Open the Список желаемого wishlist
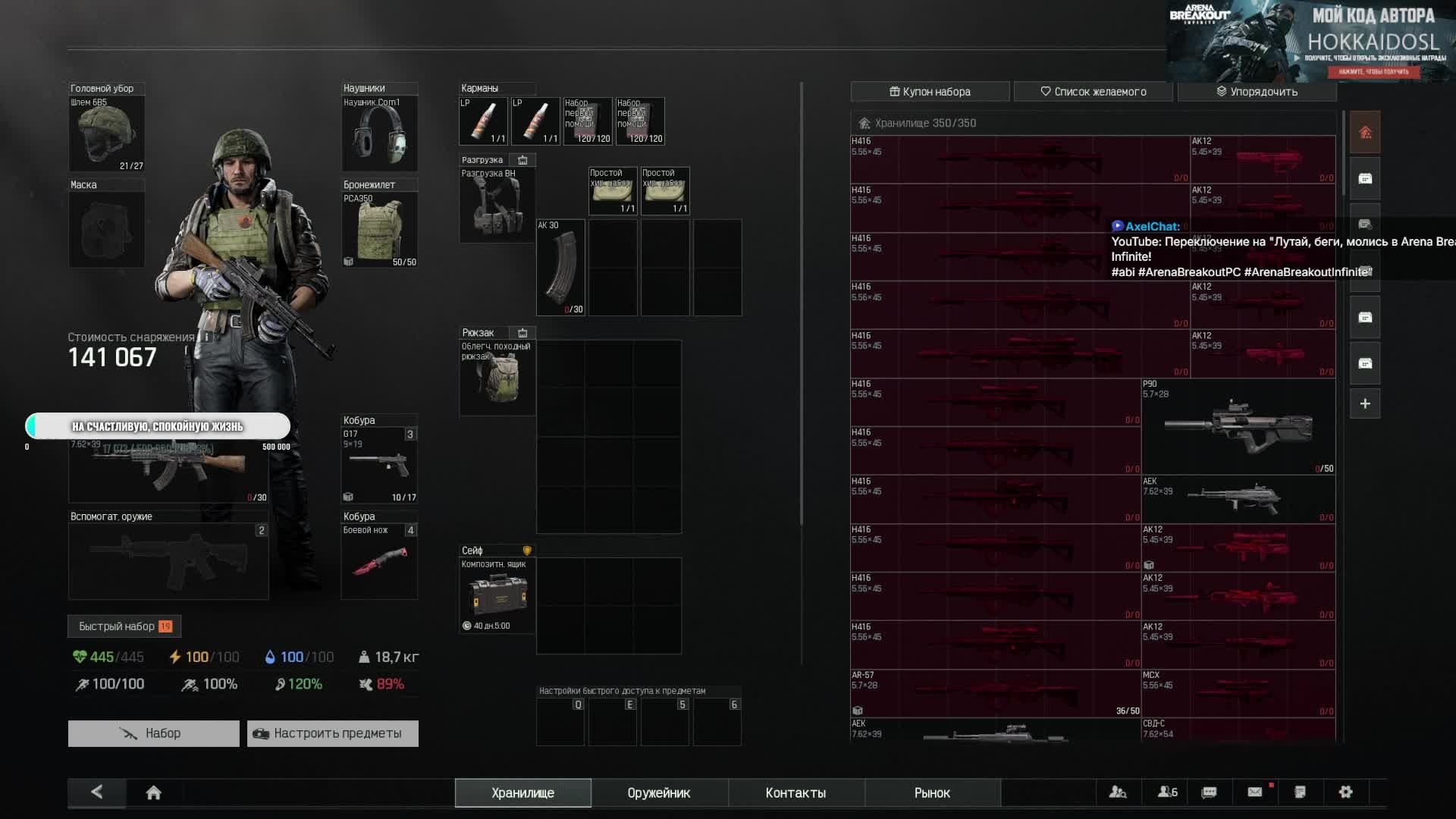Screen dimensions: 1456x819 pyautogui.click(x=1093, y=92)
